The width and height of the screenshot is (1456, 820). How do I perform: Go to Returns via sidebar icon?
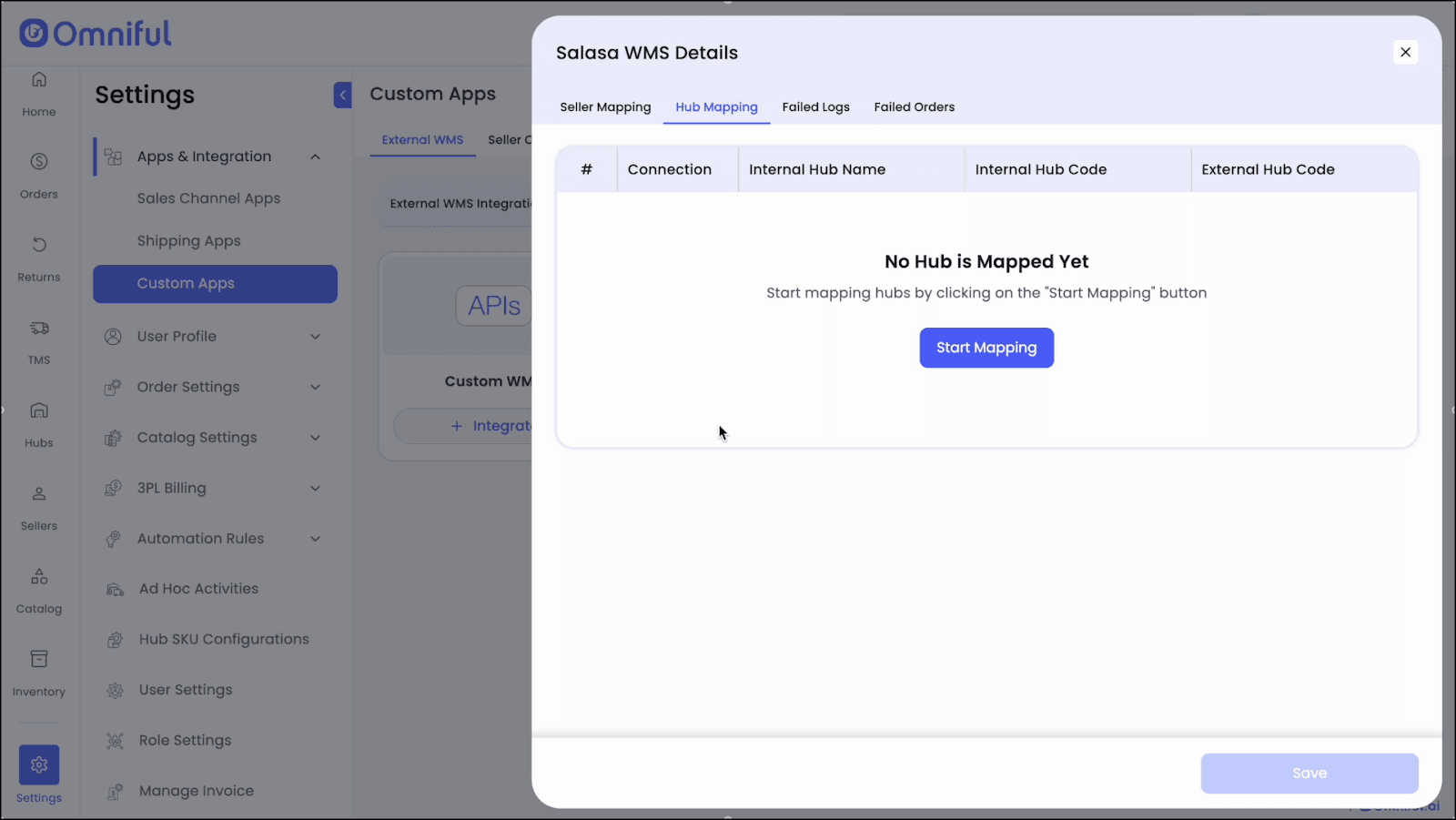(39, 245)
